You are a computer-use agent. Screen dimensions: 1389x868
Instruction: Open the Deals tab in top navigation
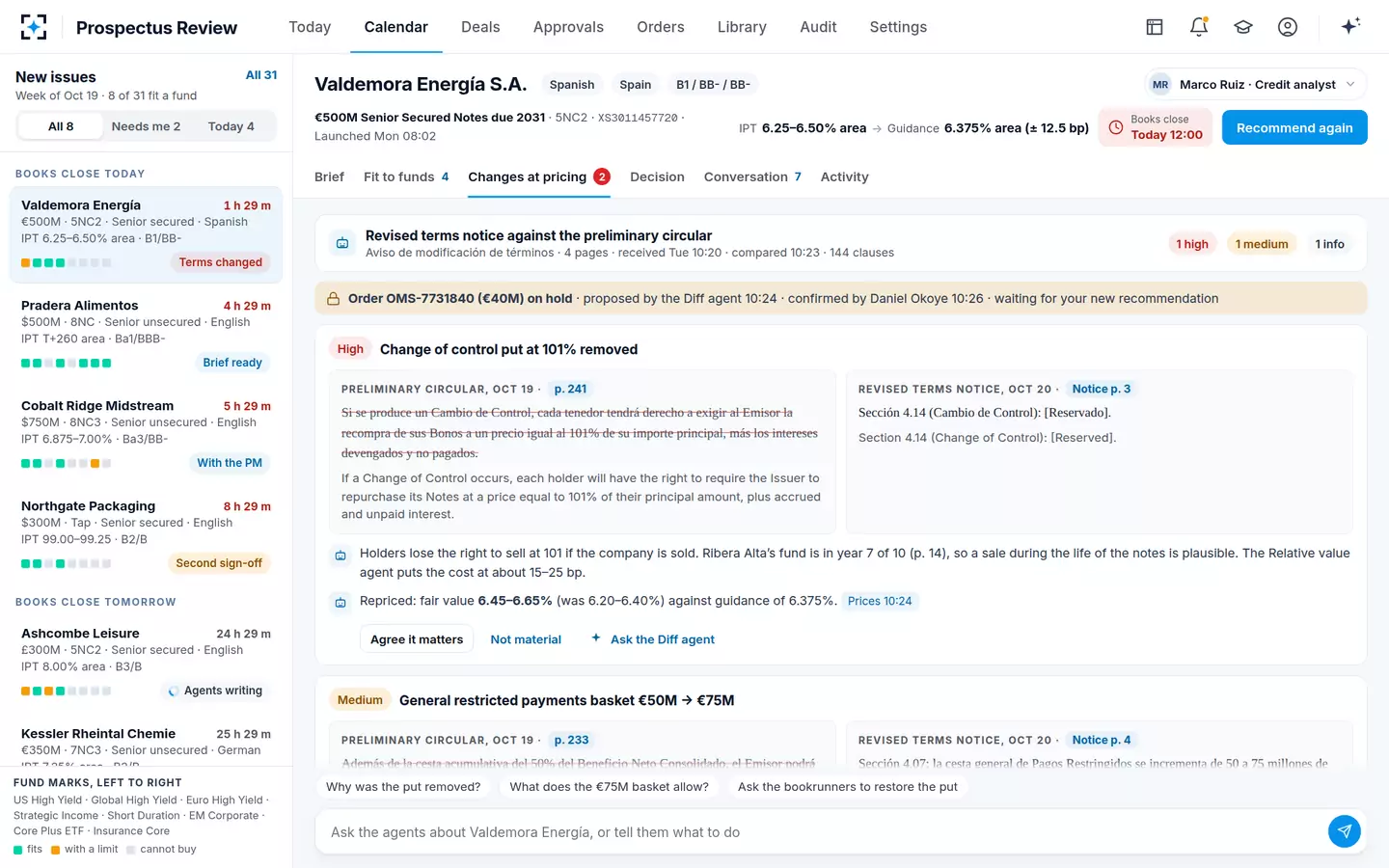point(480,27)
